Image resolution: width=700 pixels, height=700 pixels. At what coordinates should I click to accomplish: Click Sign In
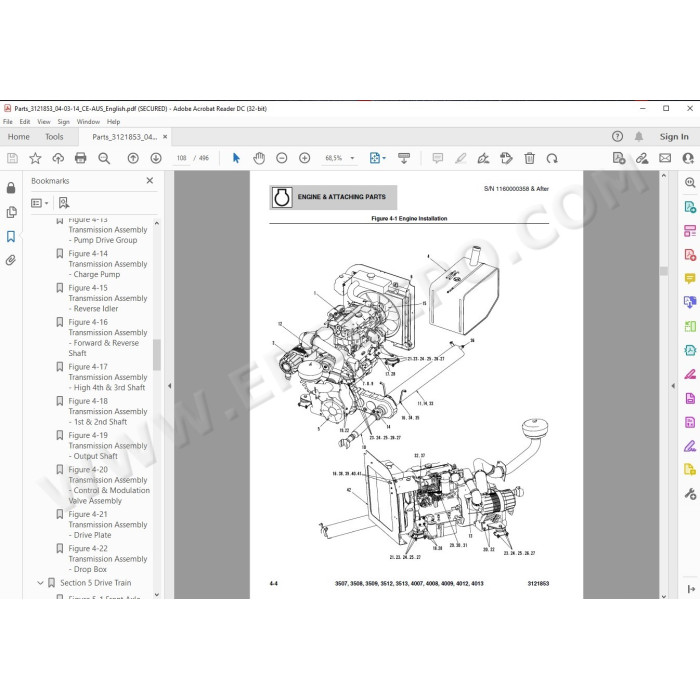pyautogui.click(x=674, y=137)
